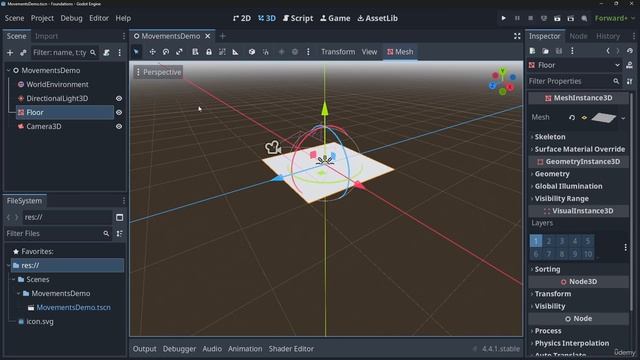
Task: Open the Mesh resource dropdown arrow
Action: [623, 118]
